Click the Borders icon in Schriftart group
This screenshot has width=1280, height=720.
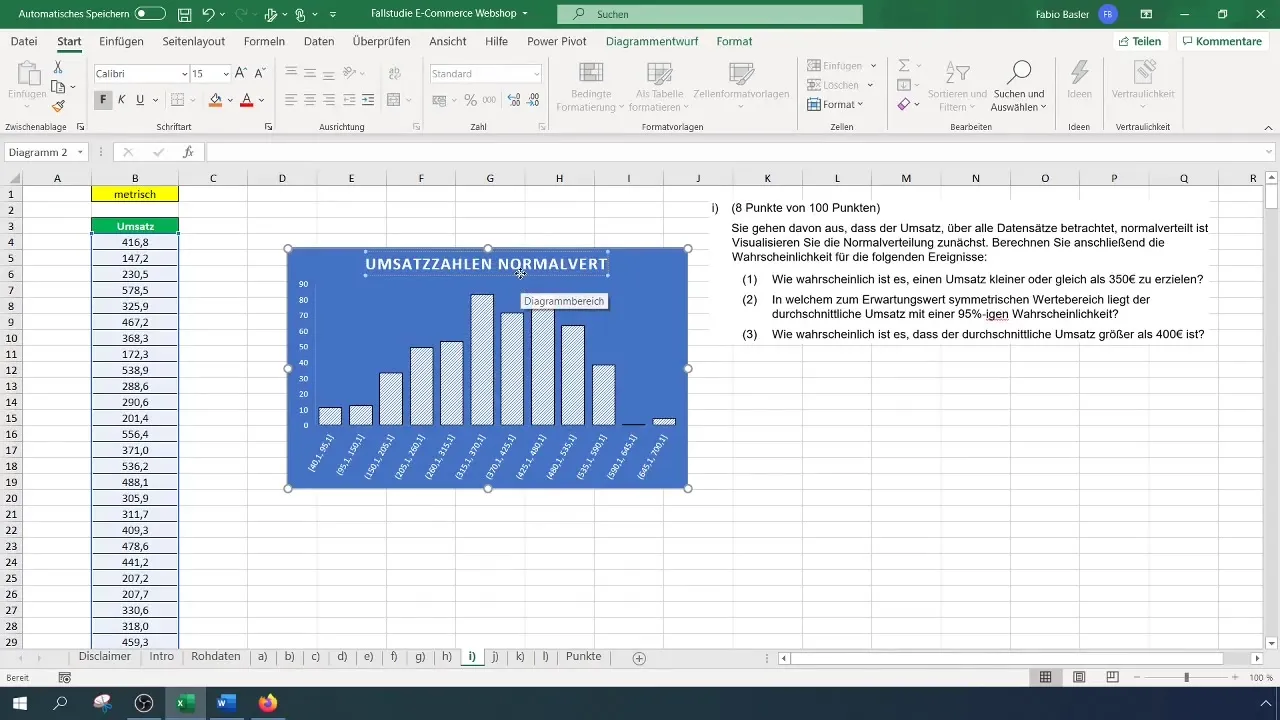pos(177,100)
